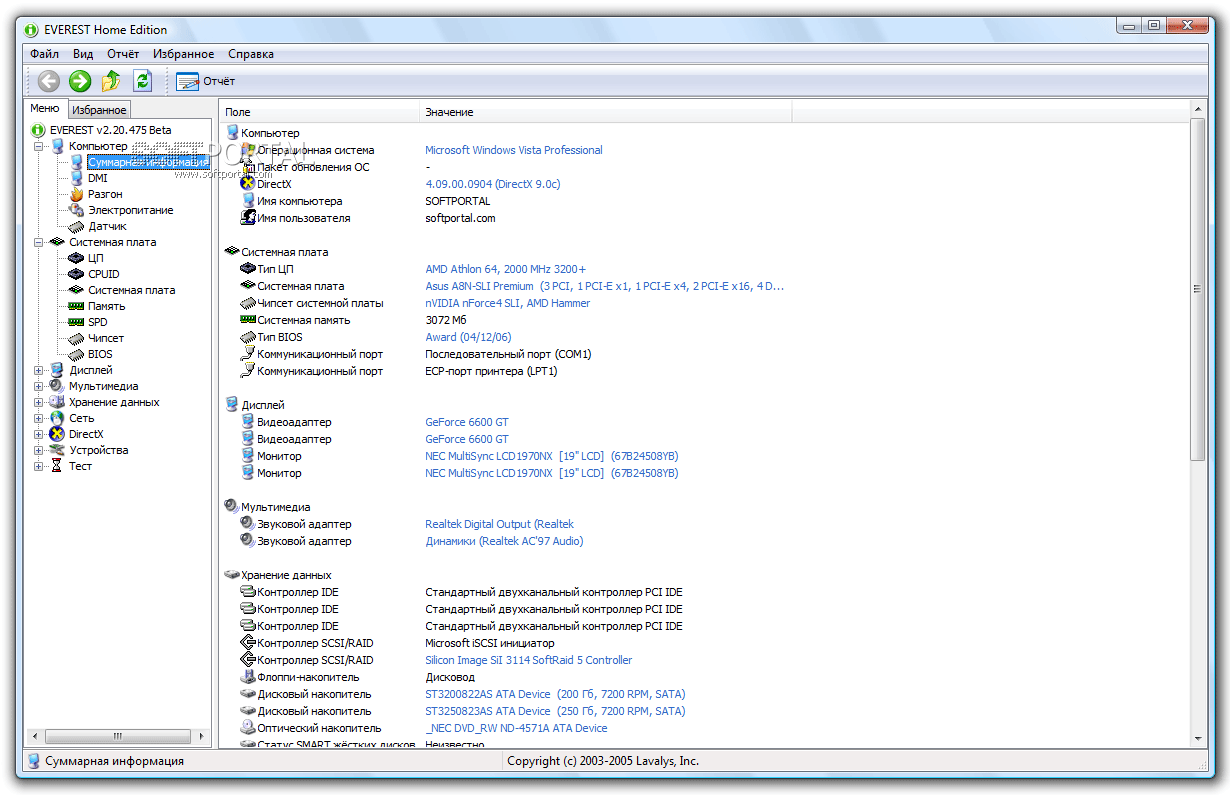Viewport: 1230px width, 795px height.
Task: Select the DirectX icon in tree
Action: [x=57, y=434]
